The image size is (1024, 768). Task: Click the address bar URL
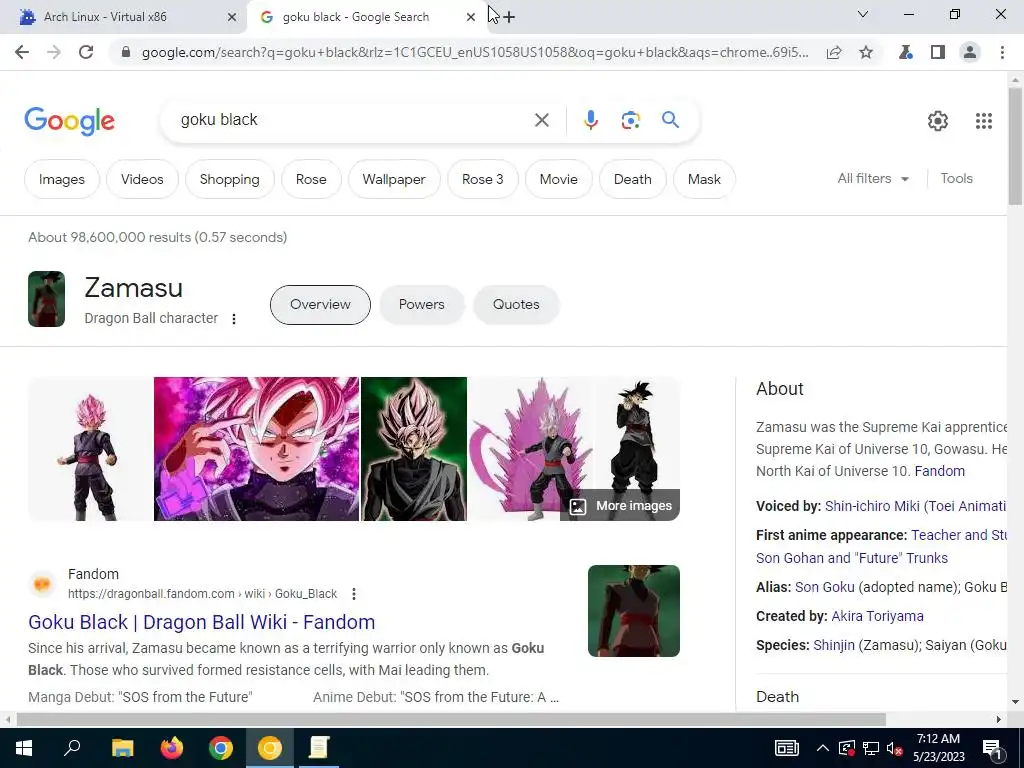[x=475, y=52]
